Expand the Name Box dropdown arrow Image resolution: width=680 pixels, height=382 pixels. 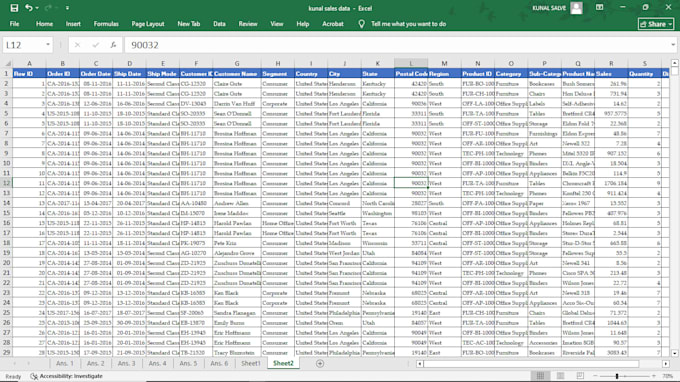[x=48, y=45]
